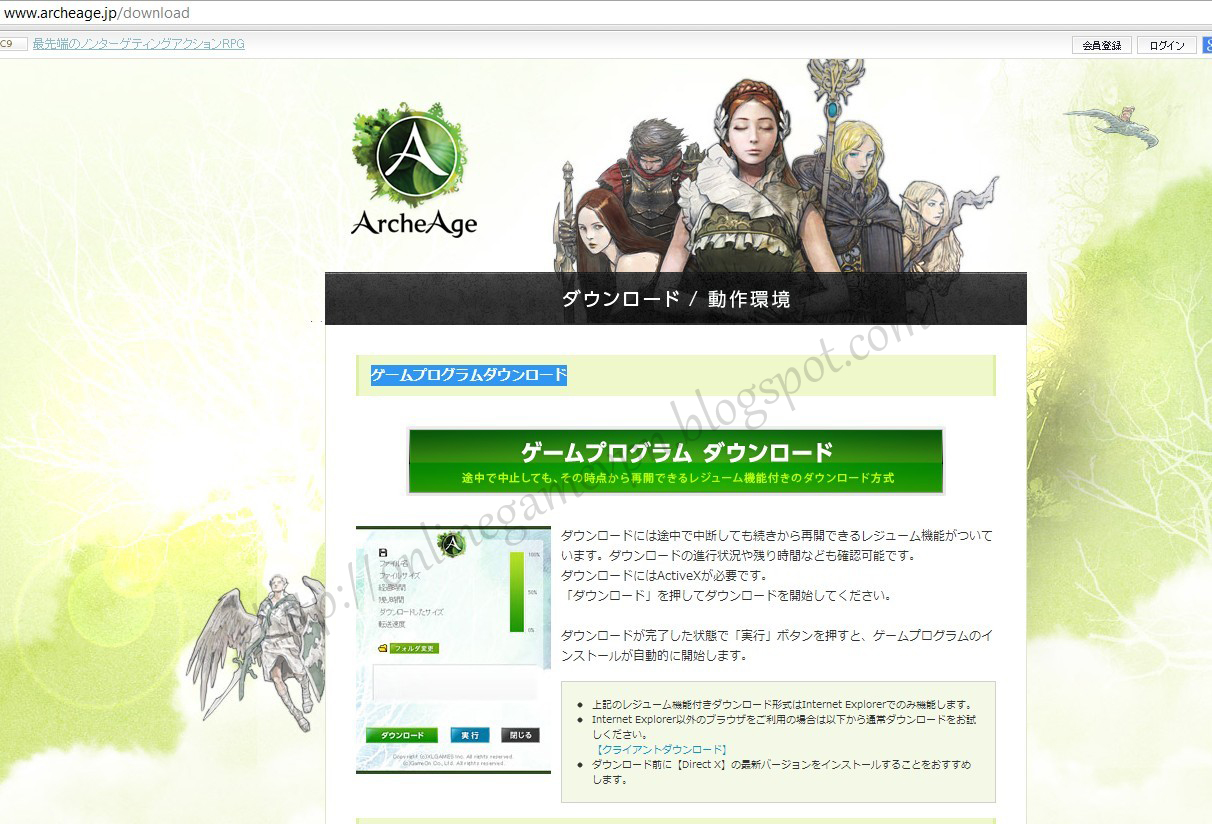The width and height of the screenshot is (1212, 824).
Task: Click the 閉じる button in the preview
Action: point(520,735)
